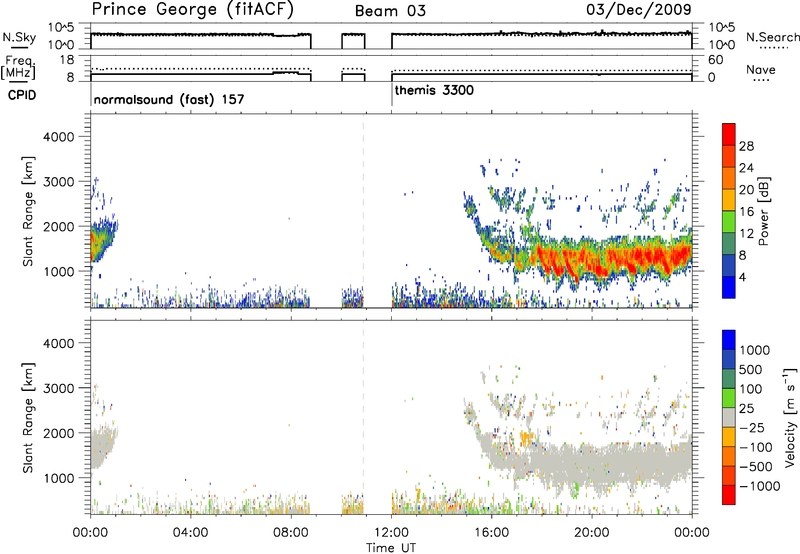This screenshot has height=554, width=800.
Task: Click the '08:00' time tick label
Action: (291, 533)
